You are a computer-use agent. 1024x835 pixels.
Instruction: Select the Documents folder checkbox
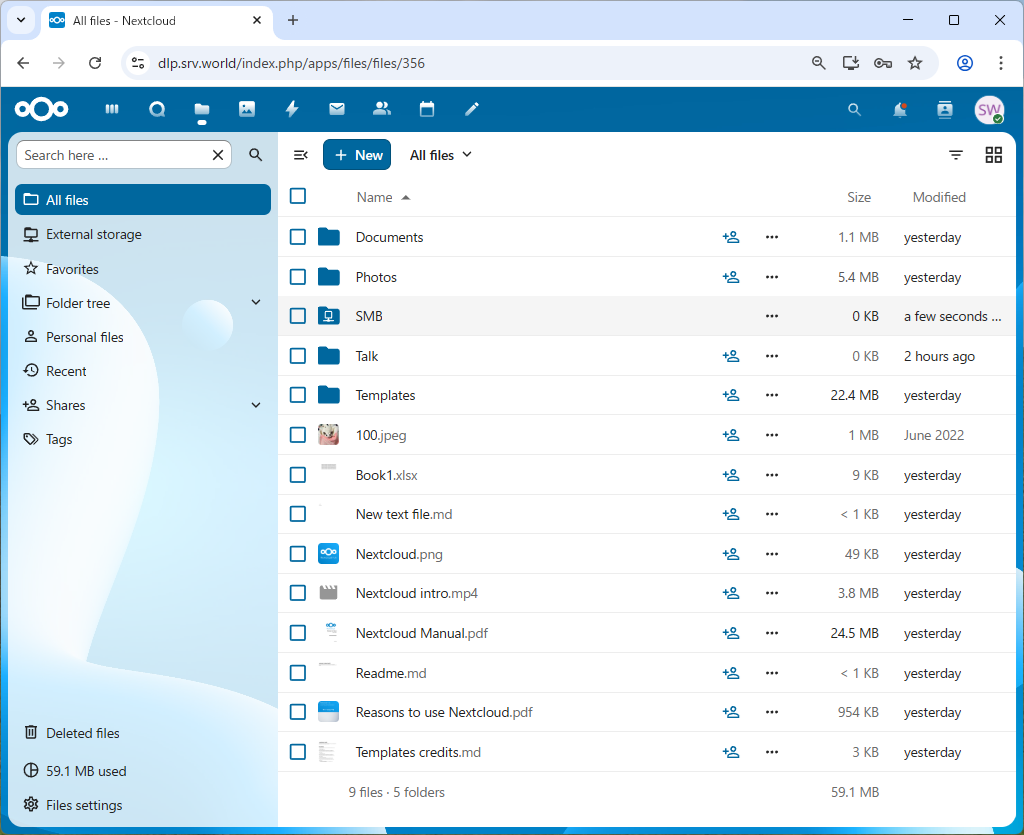tap(298, 237)
